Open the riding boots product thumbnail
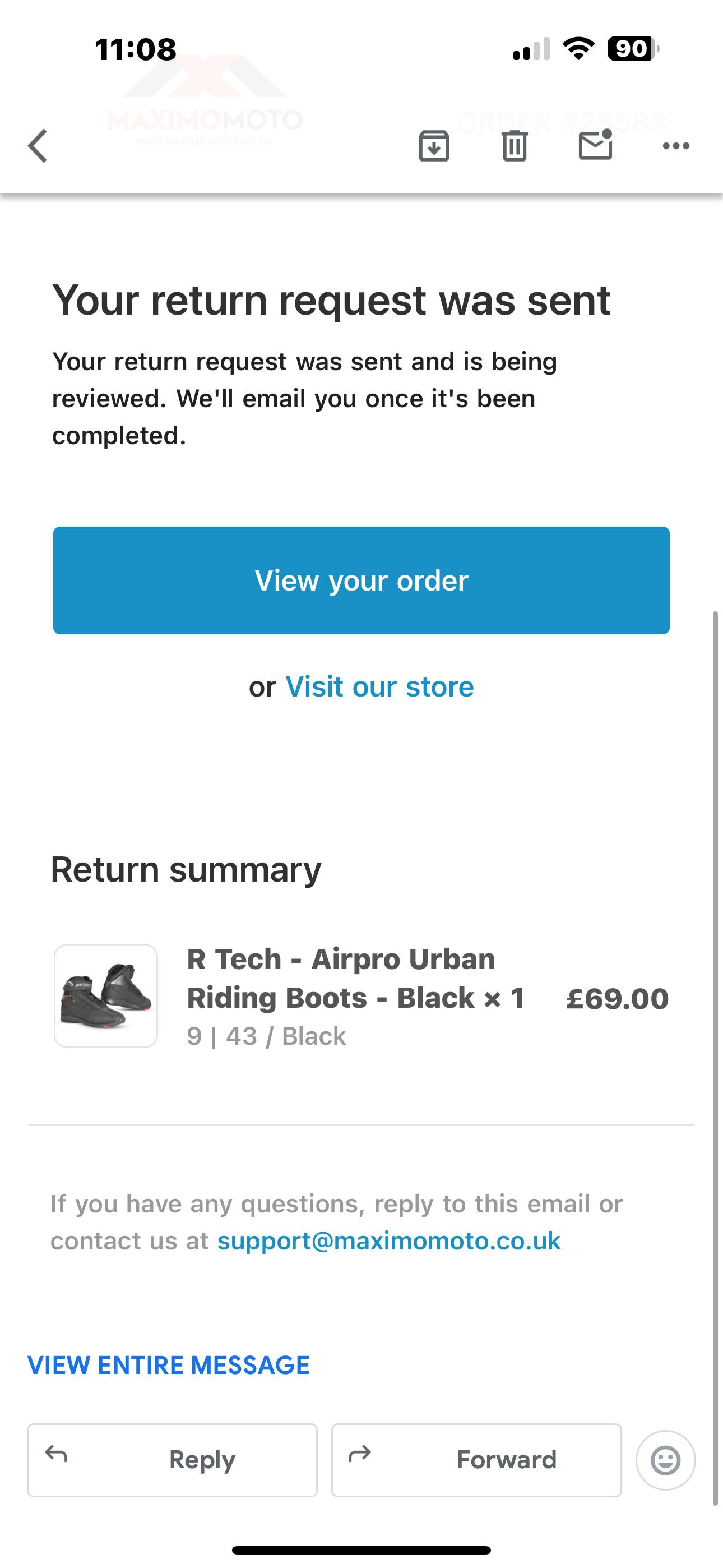 (x=106, y=996)
